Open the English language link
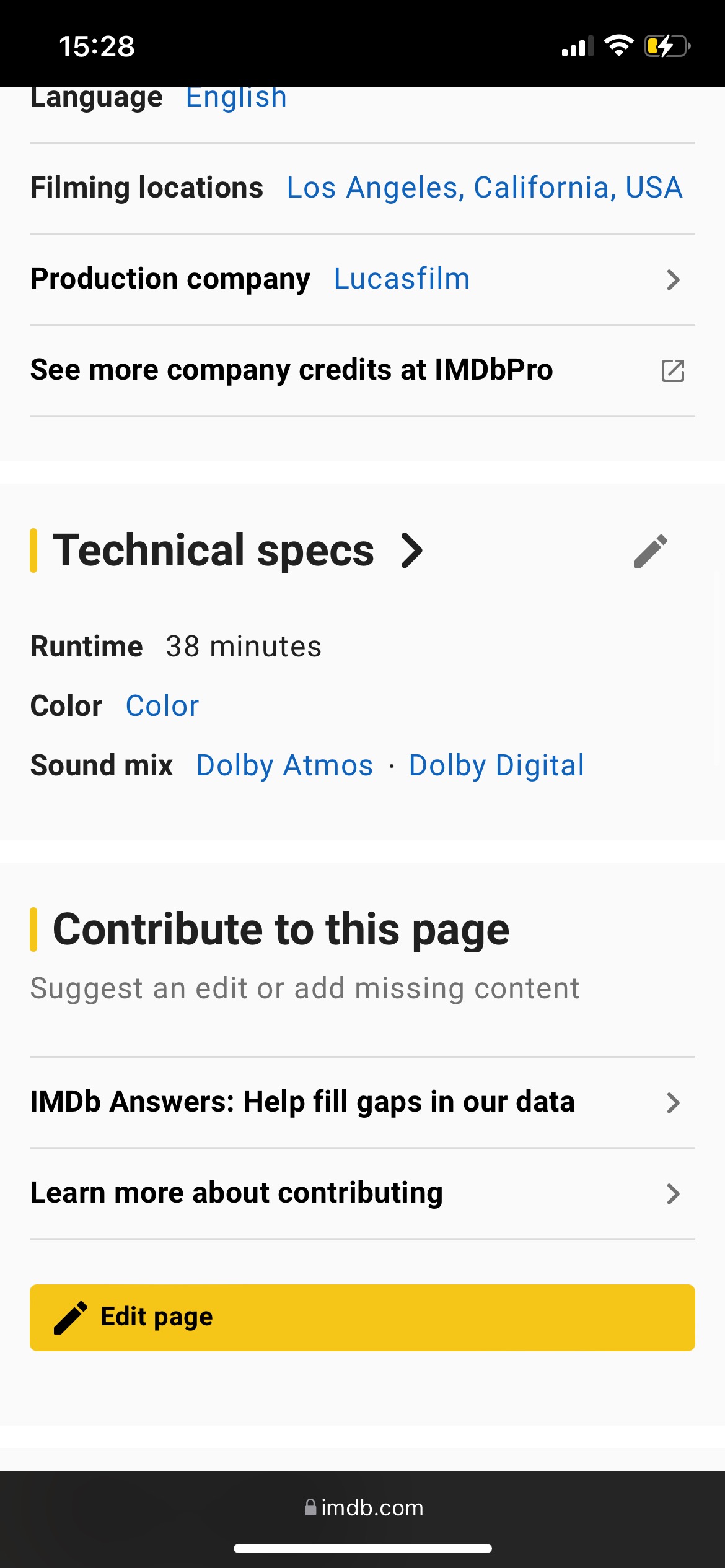The image size is (725, 1568). pyautogui.click(x=237, y=97)
